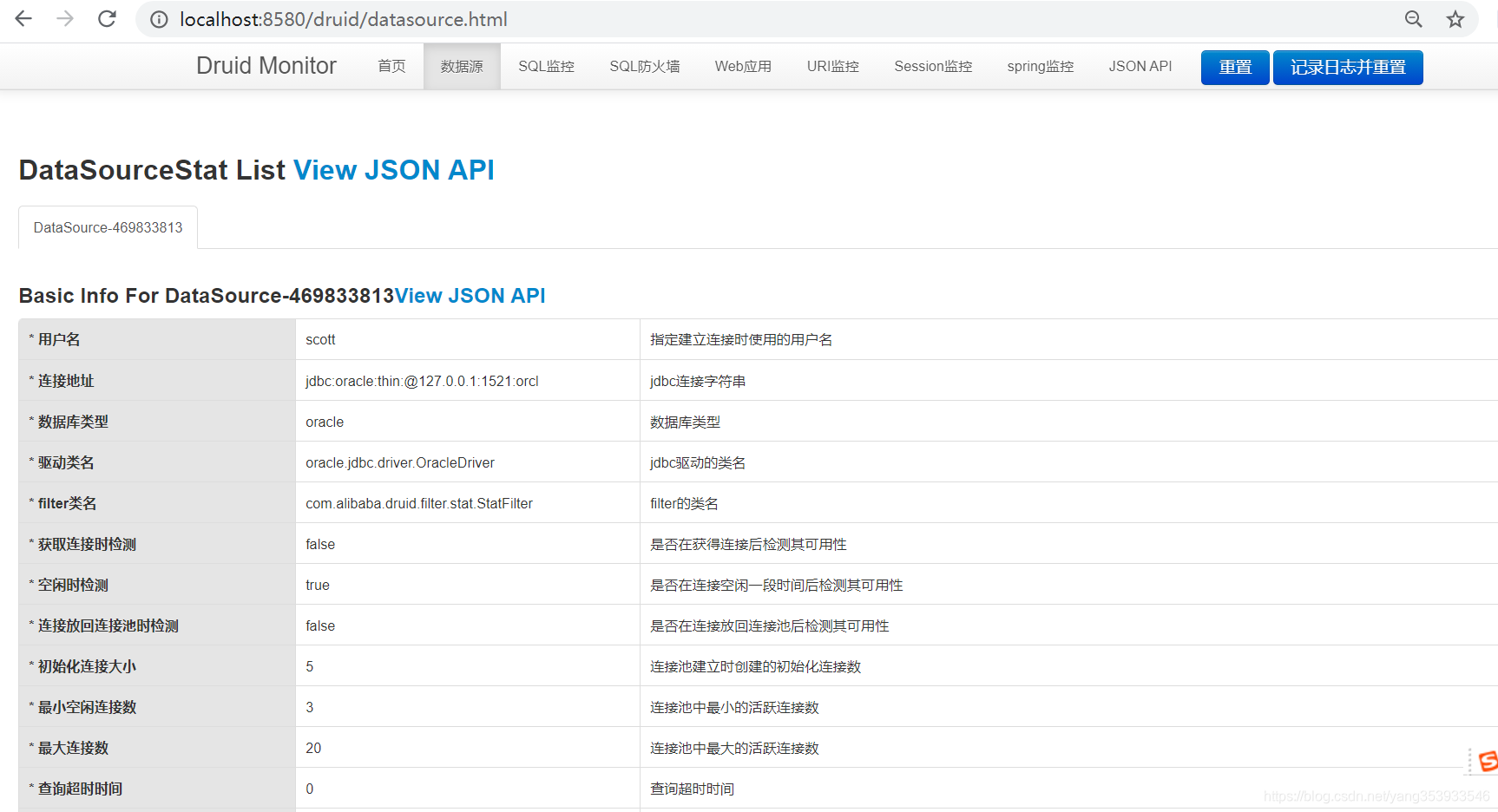Select the DataSource-469833813 tab
Viewport: 1498px width, 812px height.
[108, 227]
